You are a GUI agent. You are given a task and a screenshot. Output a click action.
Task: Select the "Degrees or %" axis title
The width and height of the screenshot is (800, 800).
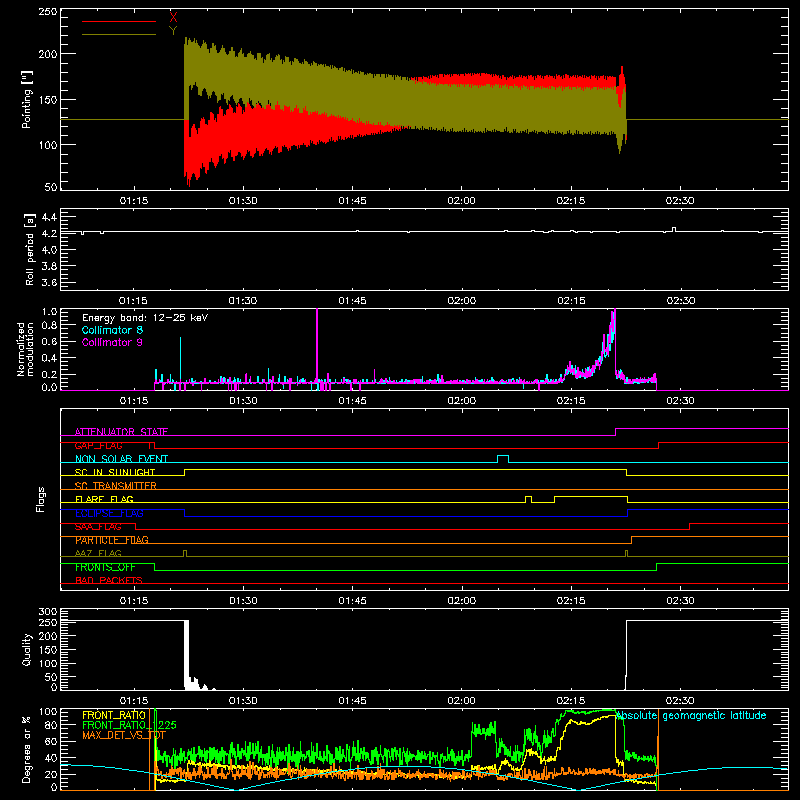click(x=27, y=749)
